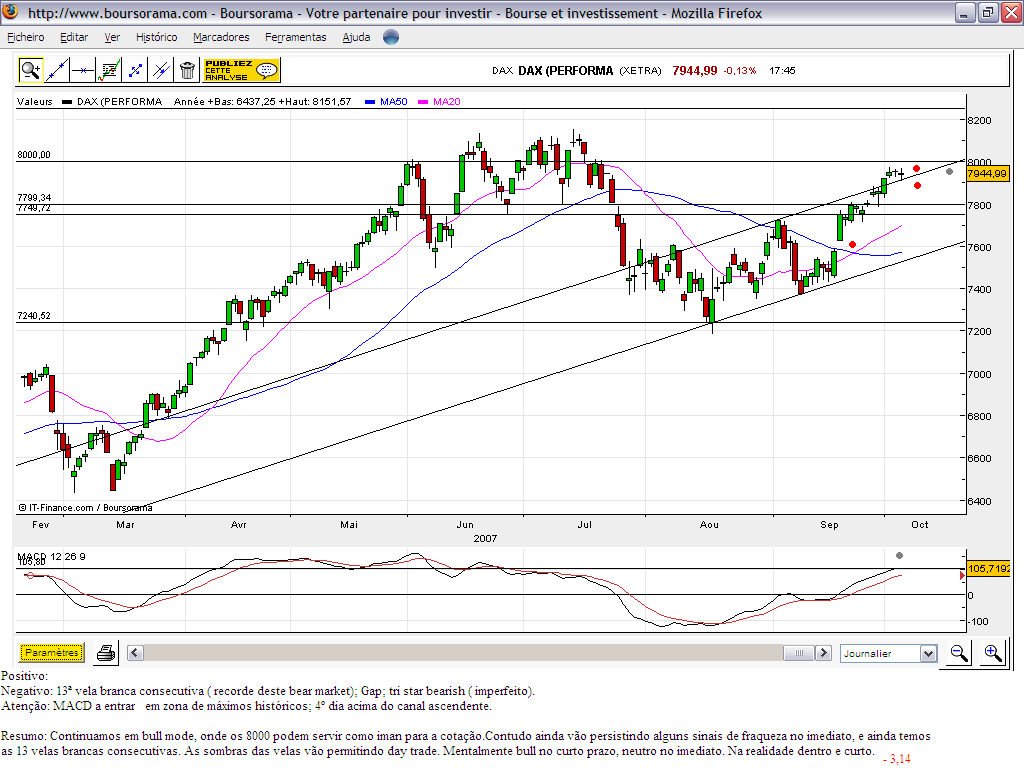The width and height of the screenshot is (1024, 768).
Task: Click the Valeurs legend label
Action: click(x=35, y=101)
